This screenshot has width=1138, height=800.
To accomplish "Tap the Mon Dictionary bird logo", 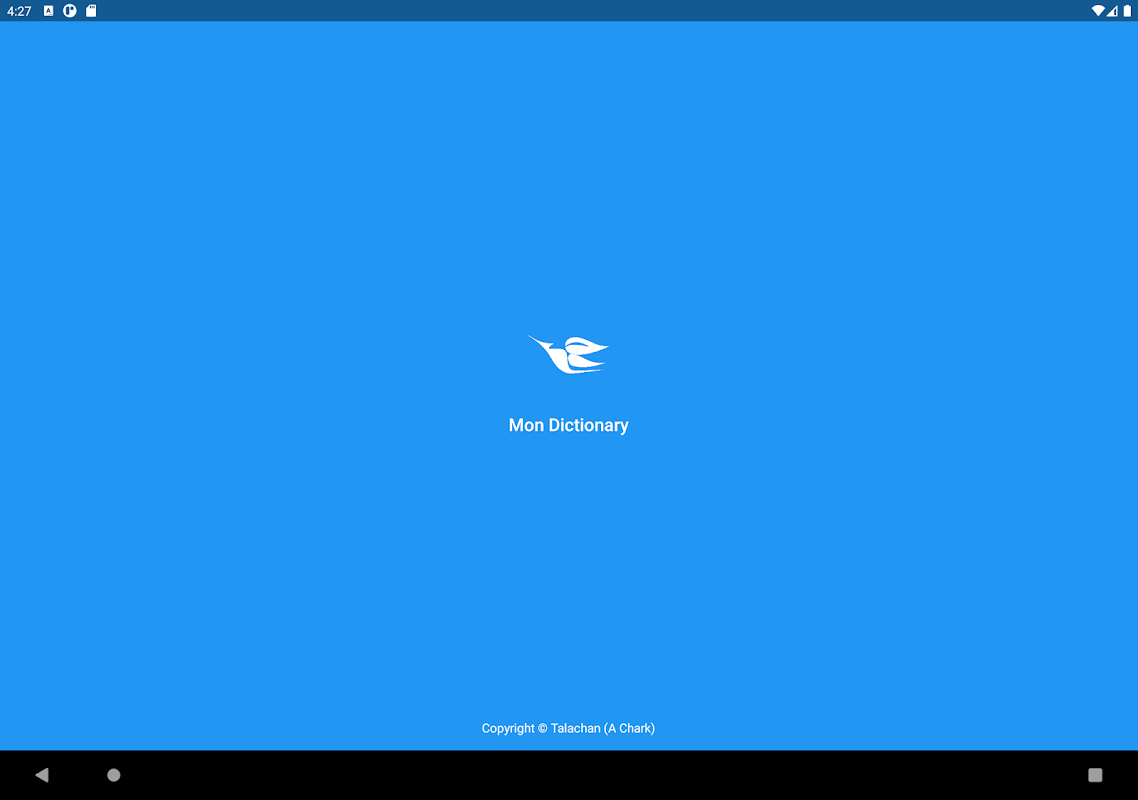I will coord(568,354).
